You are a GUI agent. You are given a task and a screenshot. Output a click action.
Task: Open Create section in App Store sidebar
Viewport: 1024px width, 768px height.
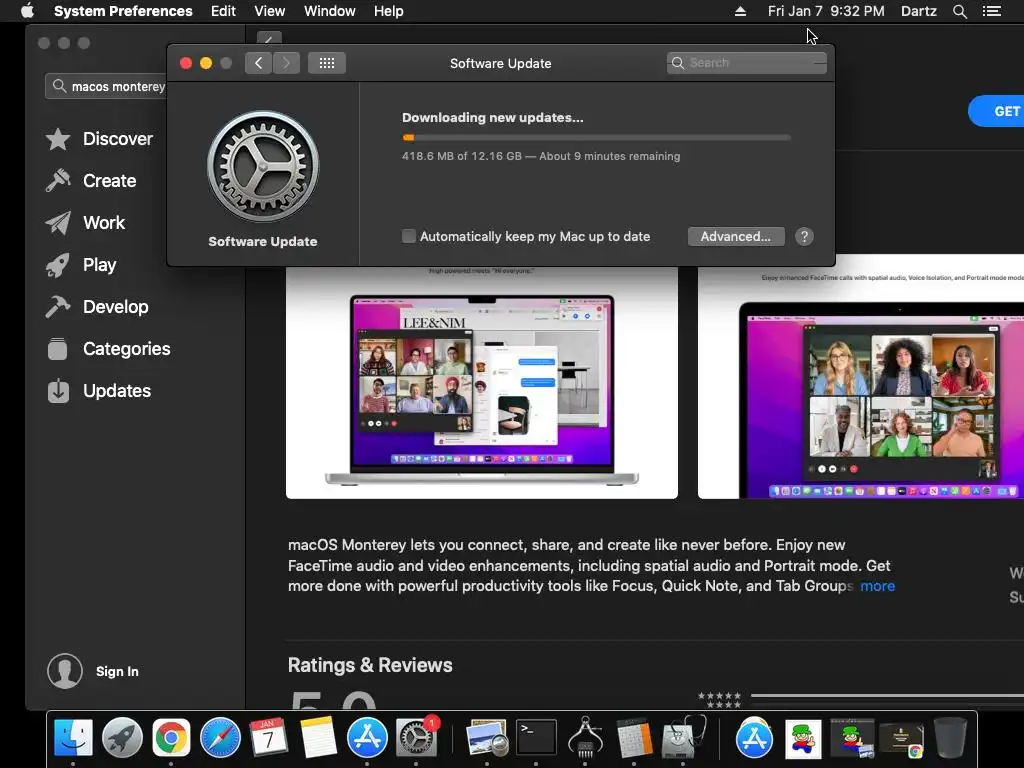91,181
